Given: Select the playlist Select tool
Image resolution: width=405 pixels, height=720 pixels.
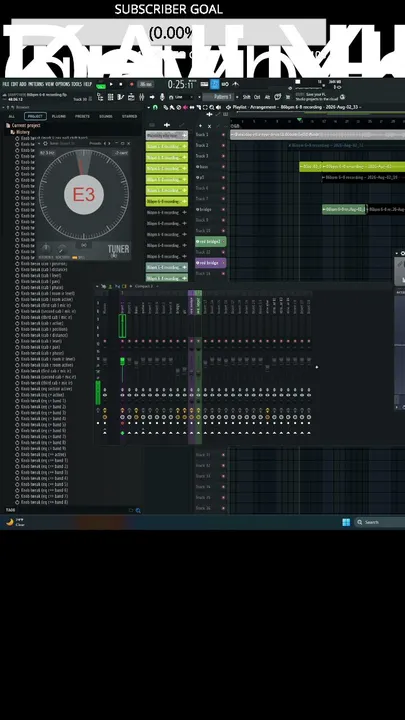Looking at the screenshot, I should [205, 107].
